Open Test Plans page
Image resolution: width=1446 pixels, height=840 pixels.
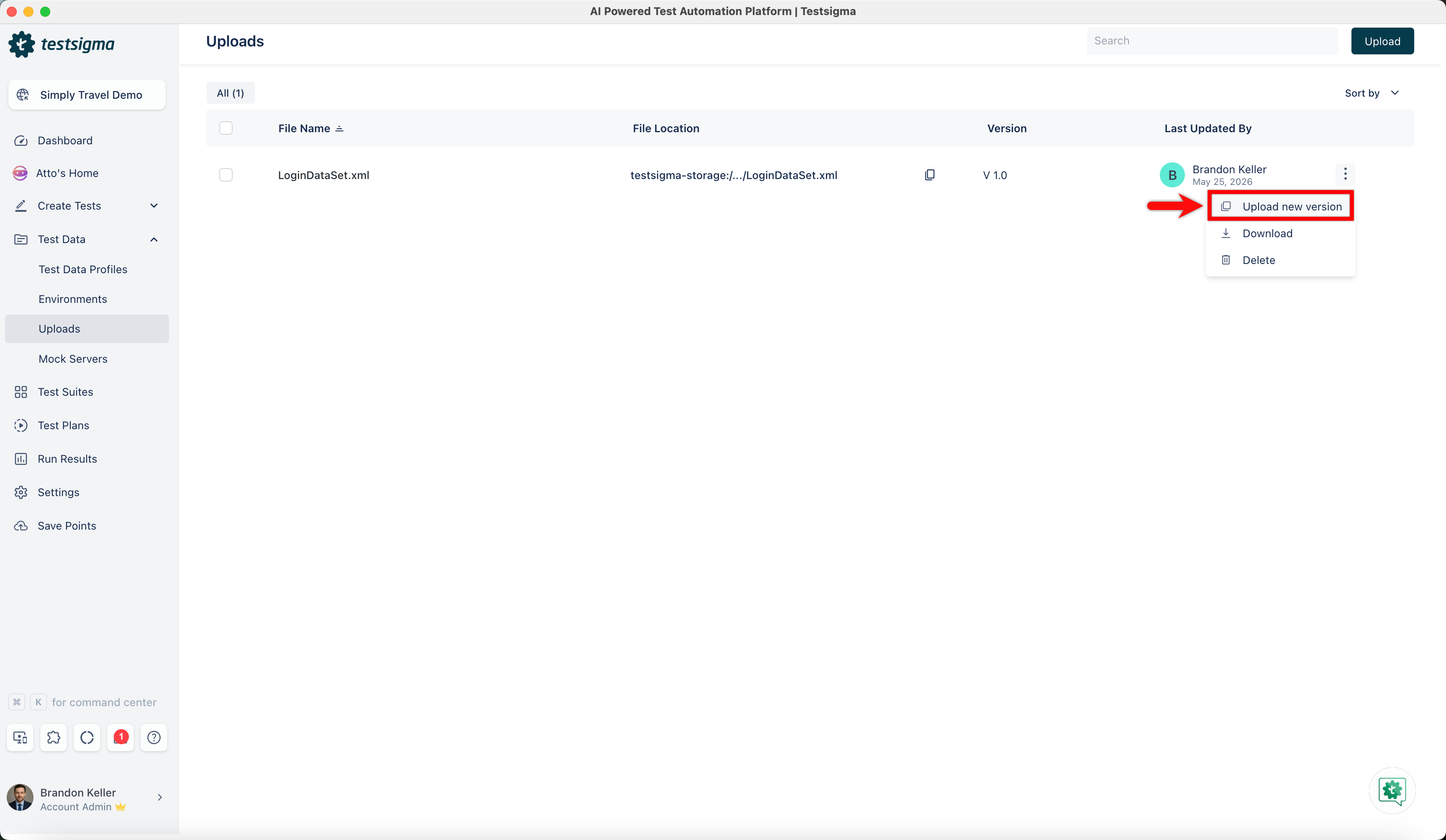(x=64, y=425)
